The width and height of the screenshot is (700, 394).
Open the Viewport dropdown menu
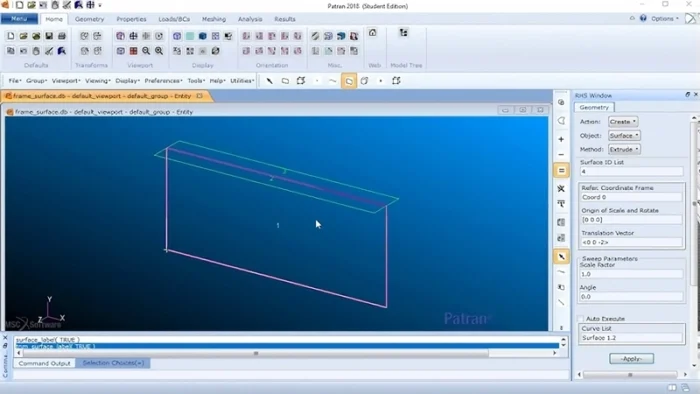(x=66, y=81)
